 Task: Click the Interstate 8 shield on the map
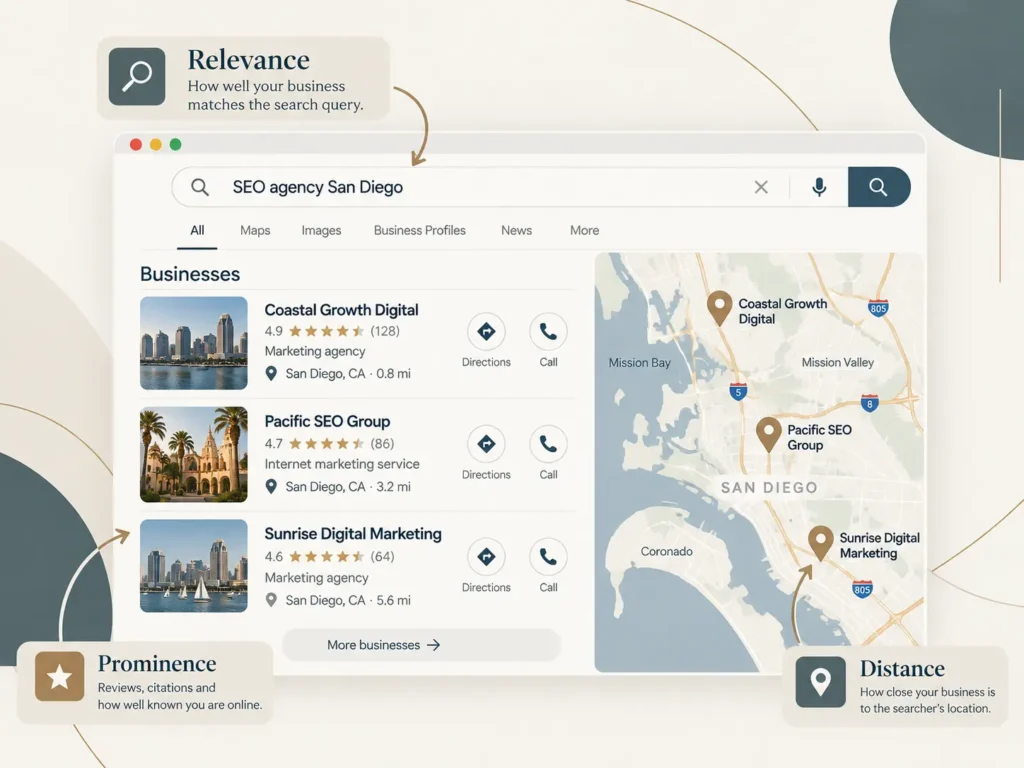coord(869,404)
